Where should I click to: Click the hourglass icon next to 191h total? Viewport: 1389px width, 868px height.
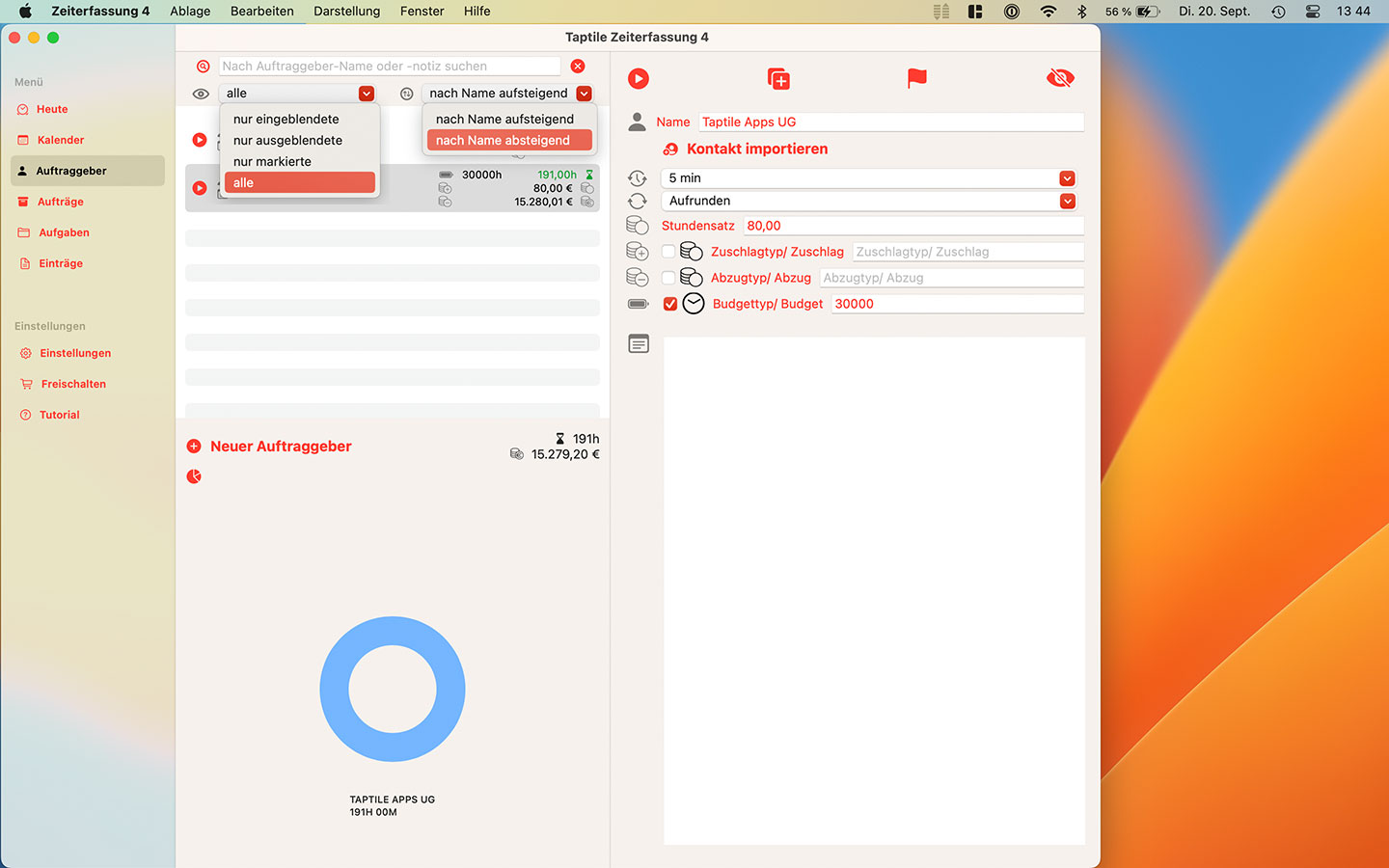559,439
